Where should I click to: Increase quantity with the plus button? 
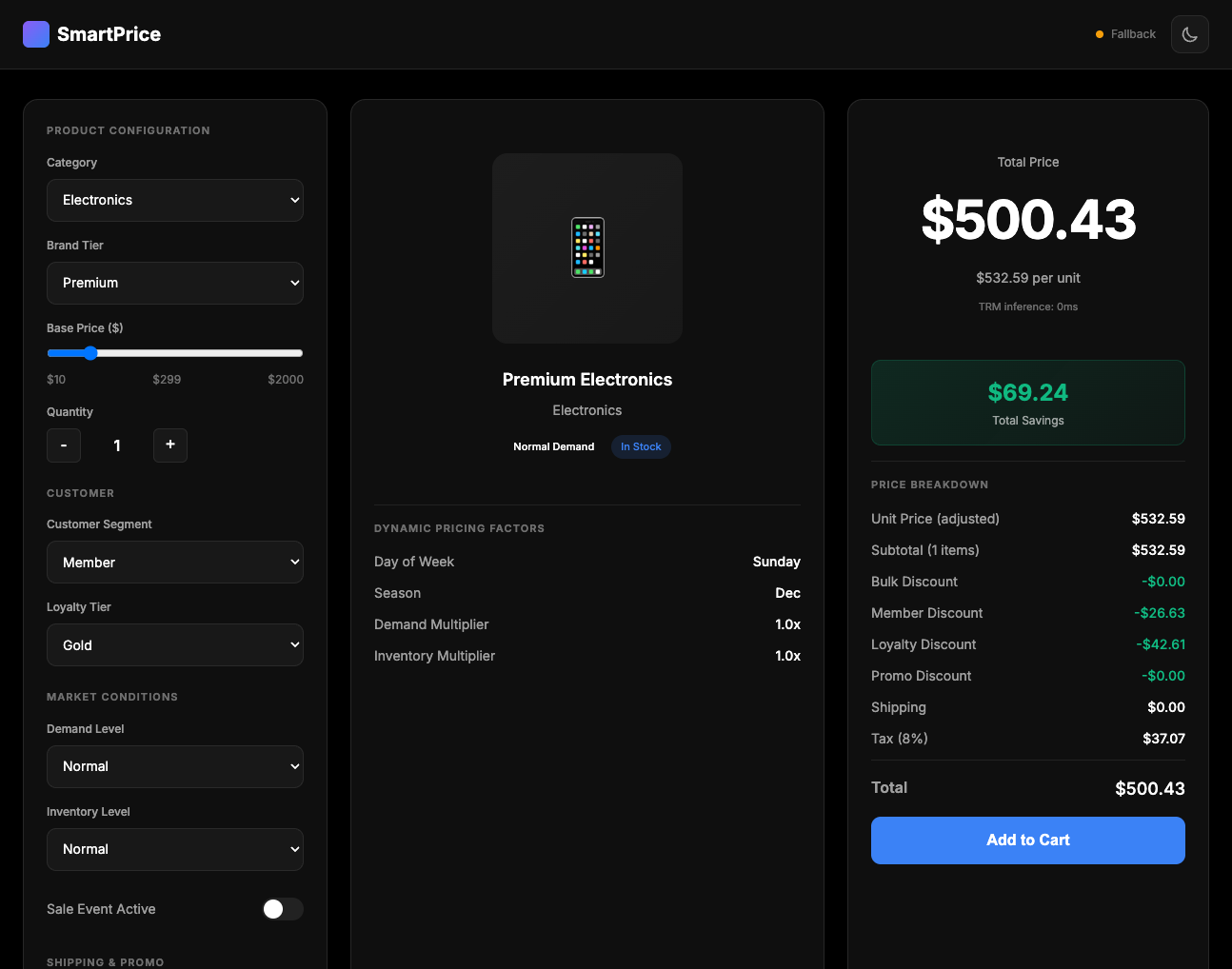click(170, 445)
